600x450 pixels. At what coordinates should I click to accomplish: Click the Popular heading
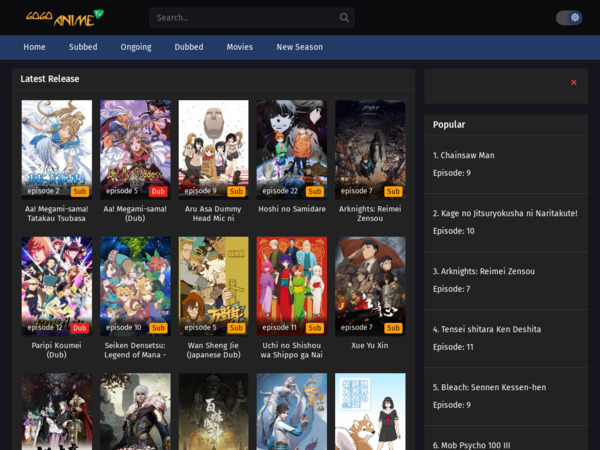click(449, 124)
